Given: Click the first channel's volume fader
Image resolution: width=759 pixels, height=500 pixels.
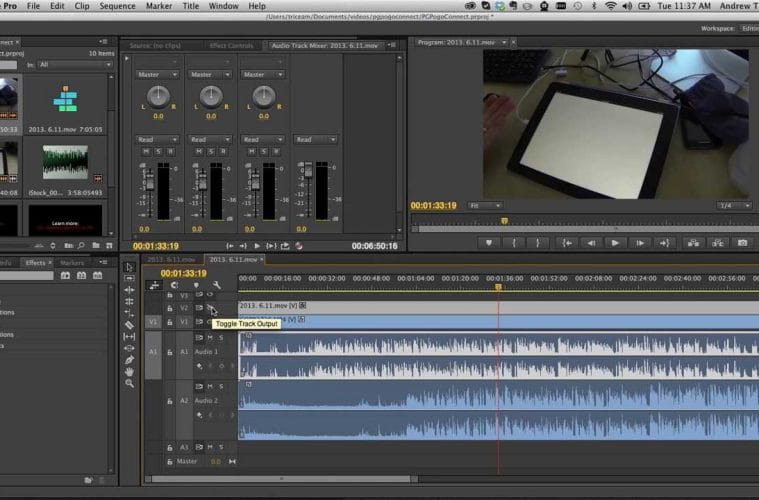Looking at the screenshot, I should (x=152, y=183).
